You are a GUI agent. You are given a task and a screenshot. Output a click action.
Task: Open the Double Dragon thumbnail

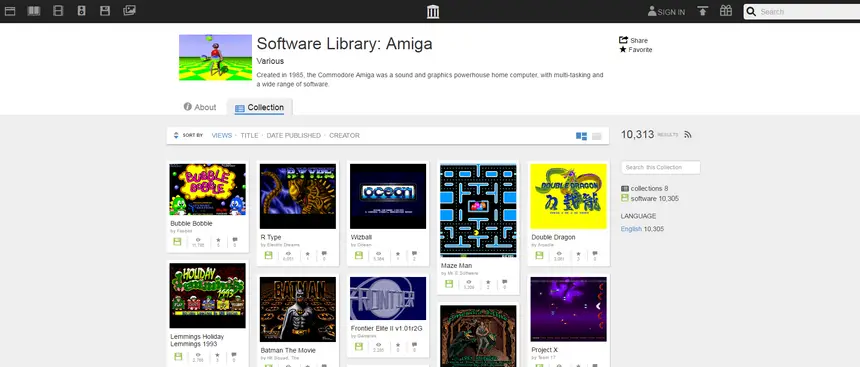click(568, 196)
